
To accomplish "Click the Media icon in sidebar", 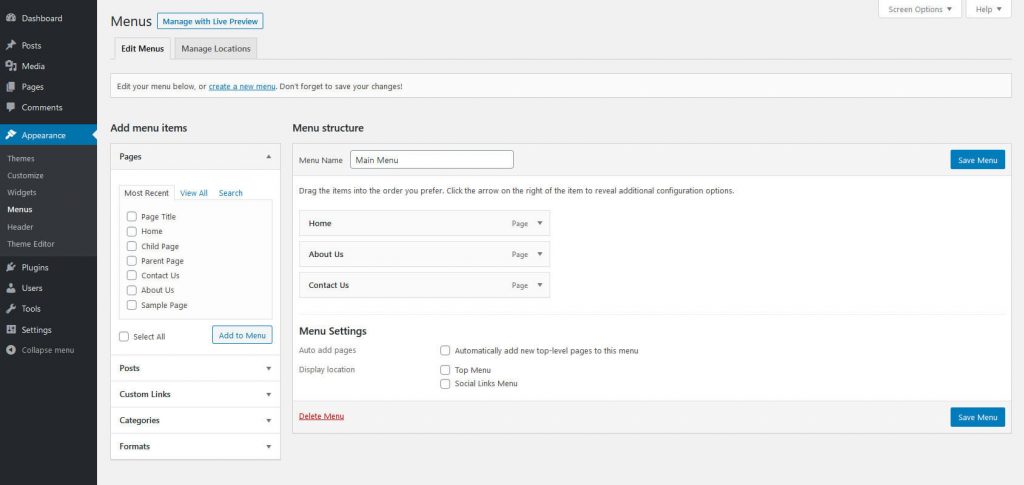I will 10,66.
